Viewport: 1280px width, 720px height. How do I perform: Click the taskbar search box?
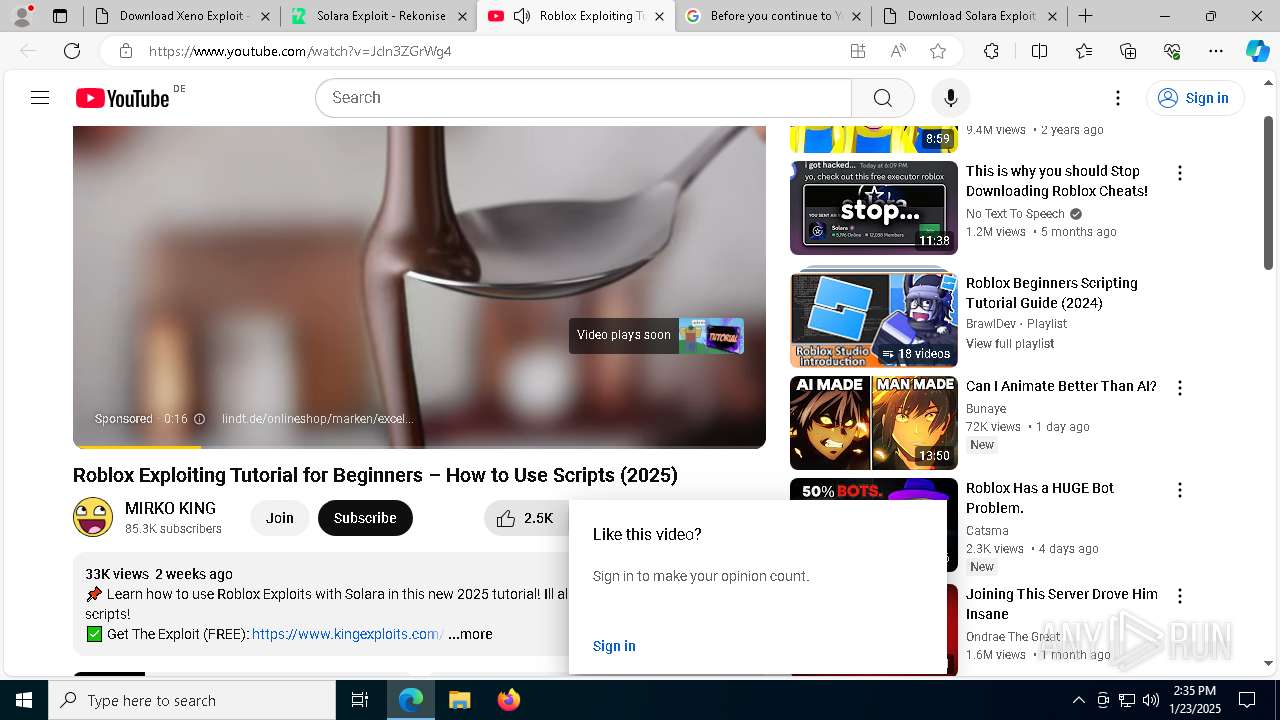click(192, 700)
